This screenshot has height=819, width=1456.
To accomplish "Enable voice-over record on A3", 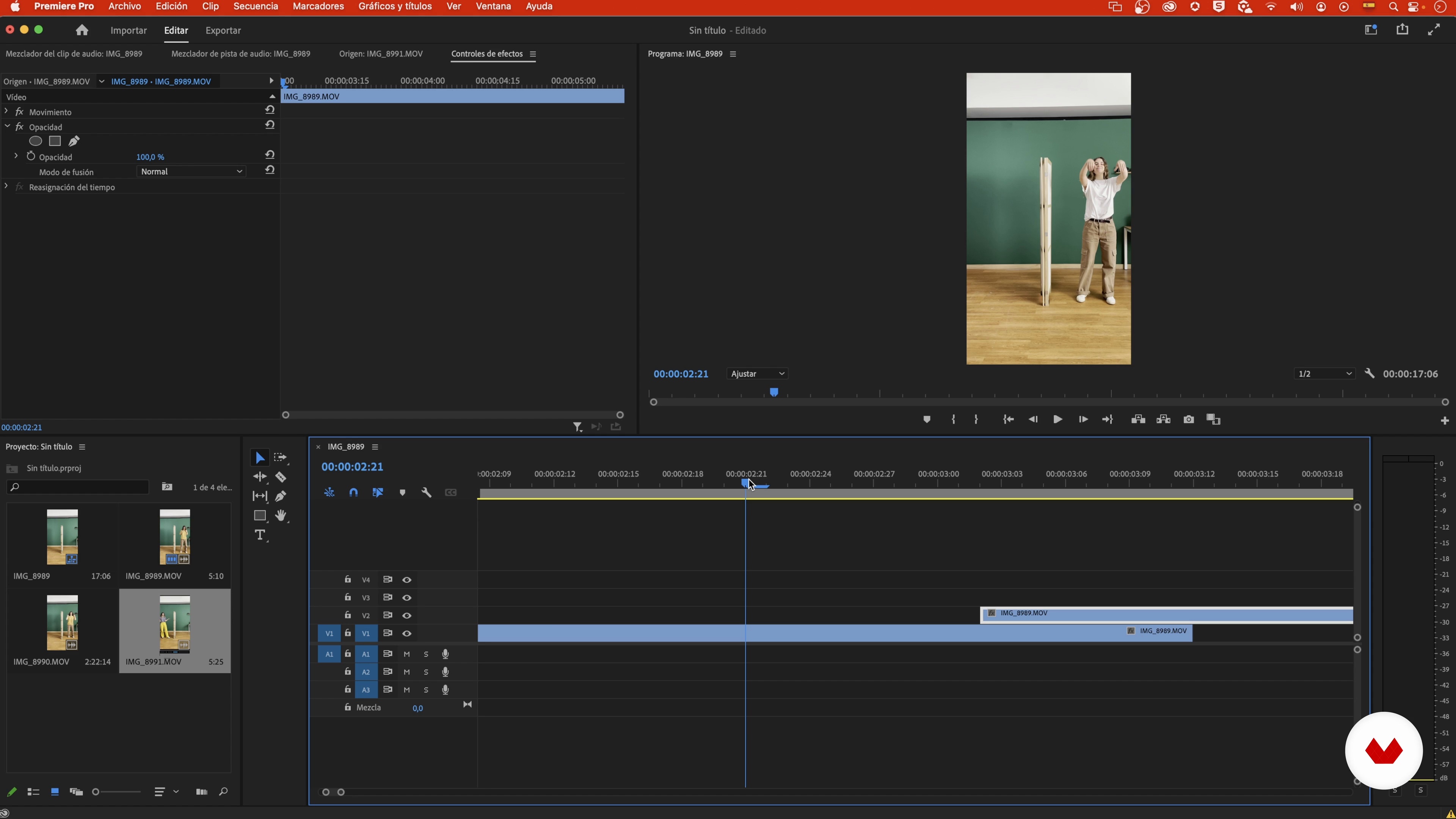I will tap(446, 690).
